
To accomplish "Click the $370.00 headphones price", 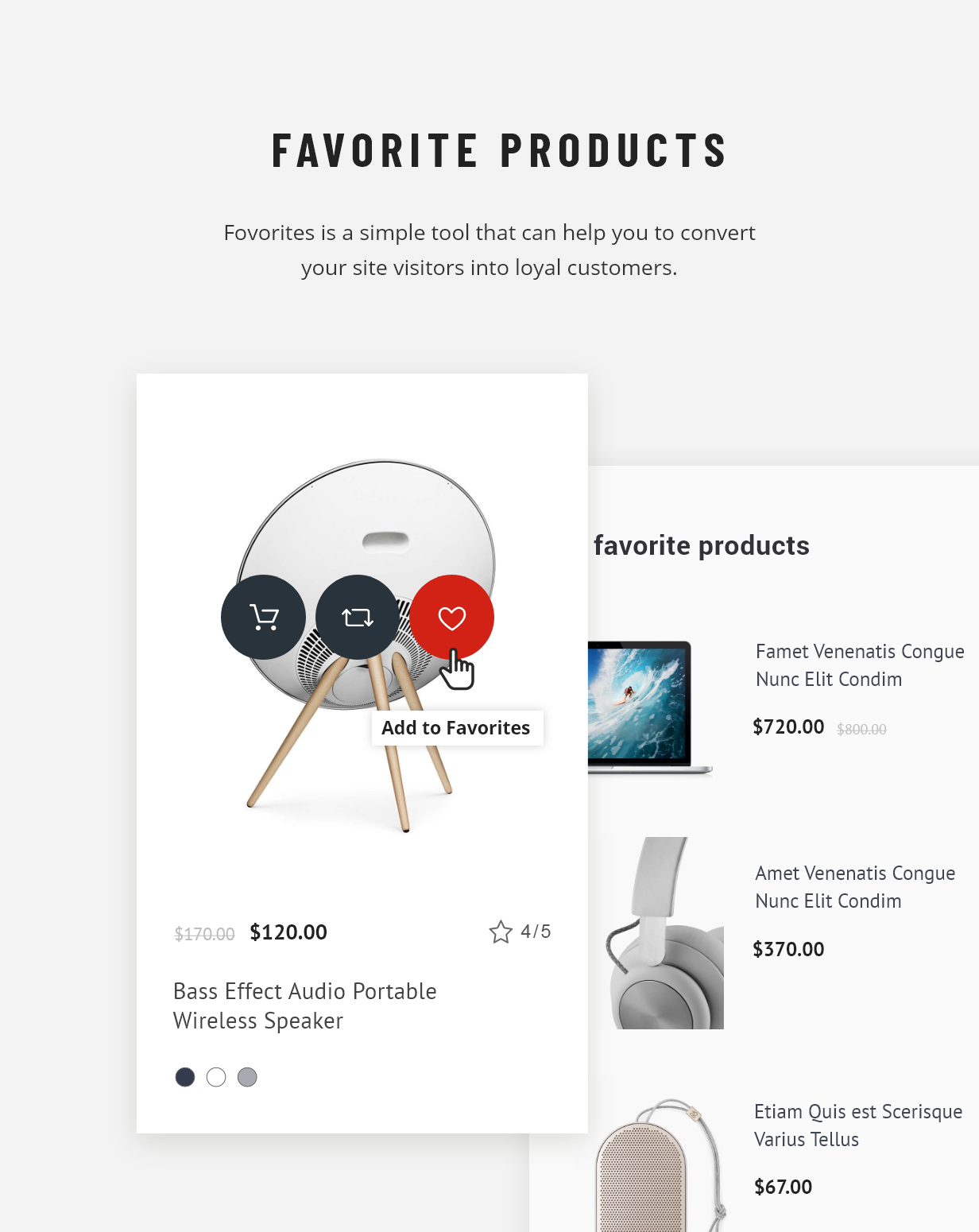I will point(788,949).
